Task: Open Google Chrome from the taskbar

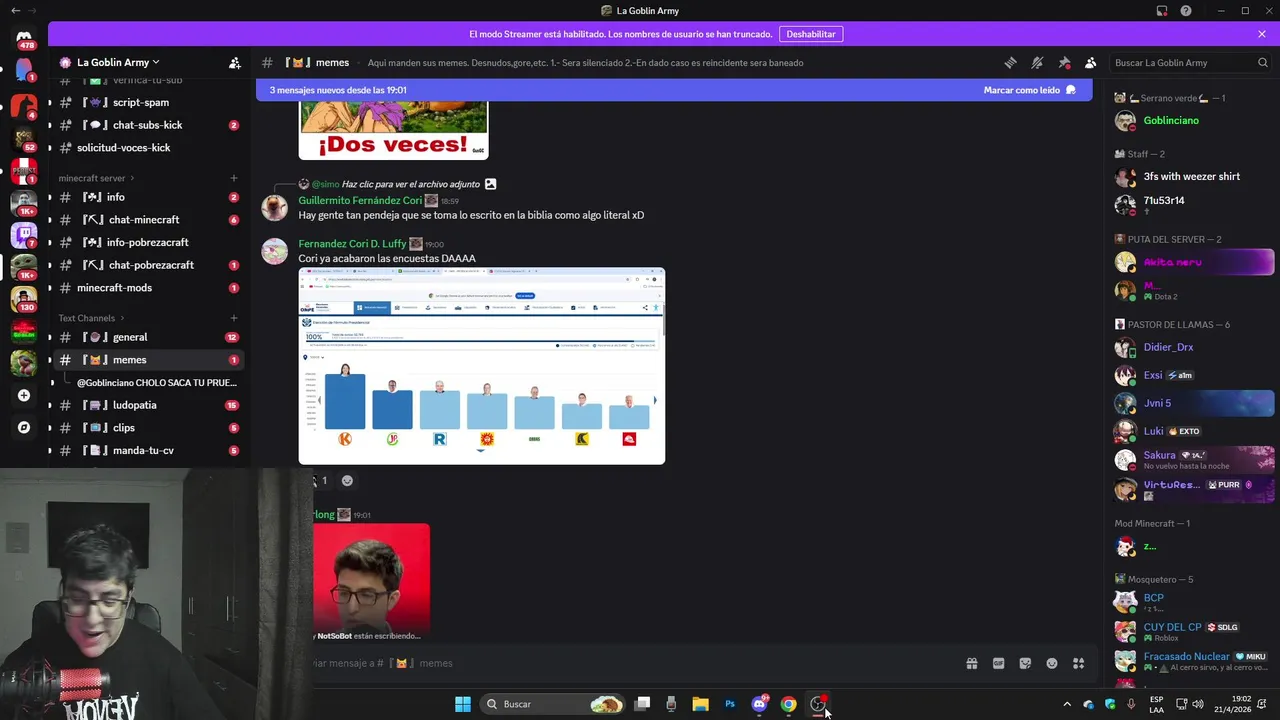Action: (x=788, y=704)
